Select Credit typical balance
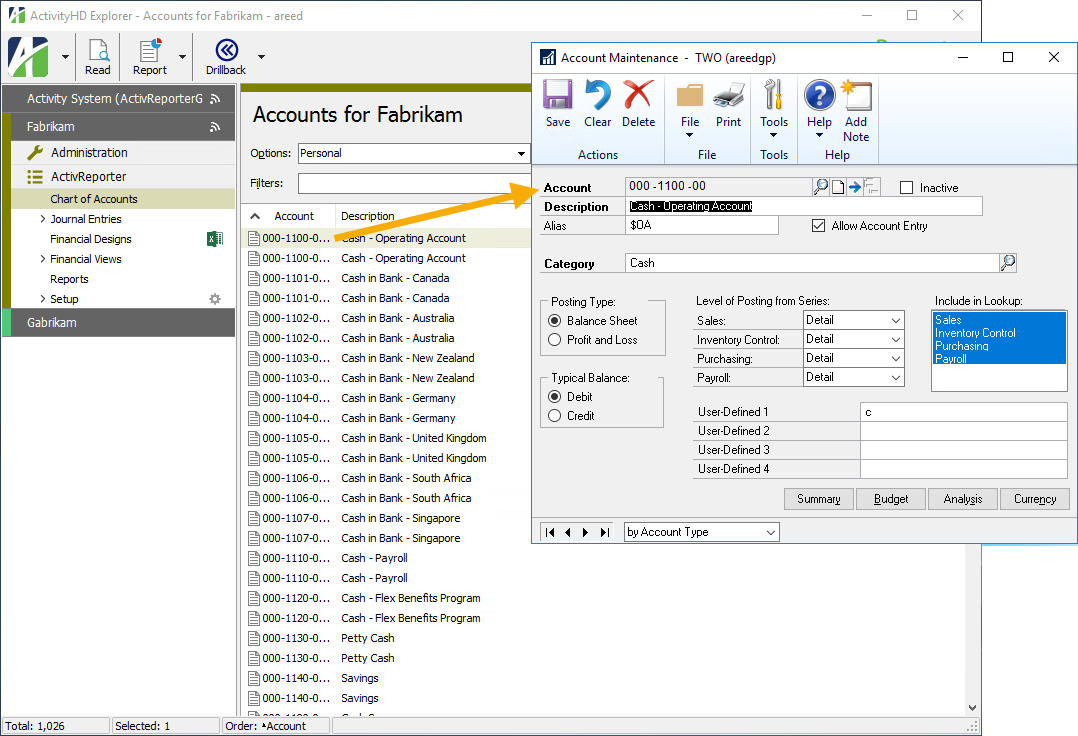Image resolution: width=1078 pixels, height=736 pixels. (555, 416)
